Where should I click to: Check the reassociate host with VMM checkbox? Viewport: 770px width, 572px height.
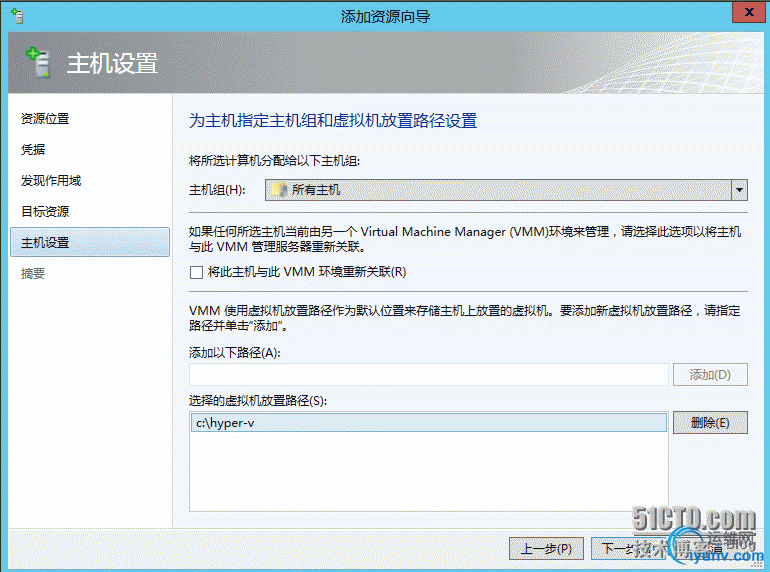coord(196,272)
